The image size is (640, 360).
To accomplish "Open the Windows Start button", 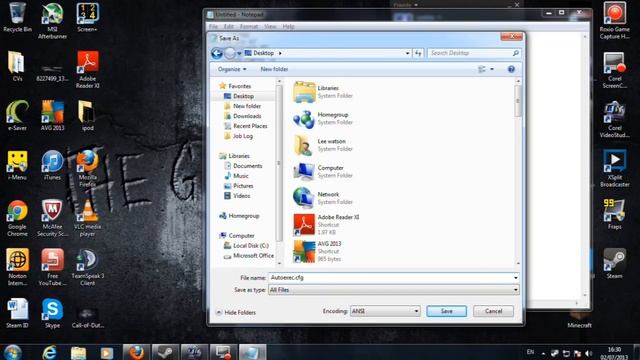I will tap(13, 352).
